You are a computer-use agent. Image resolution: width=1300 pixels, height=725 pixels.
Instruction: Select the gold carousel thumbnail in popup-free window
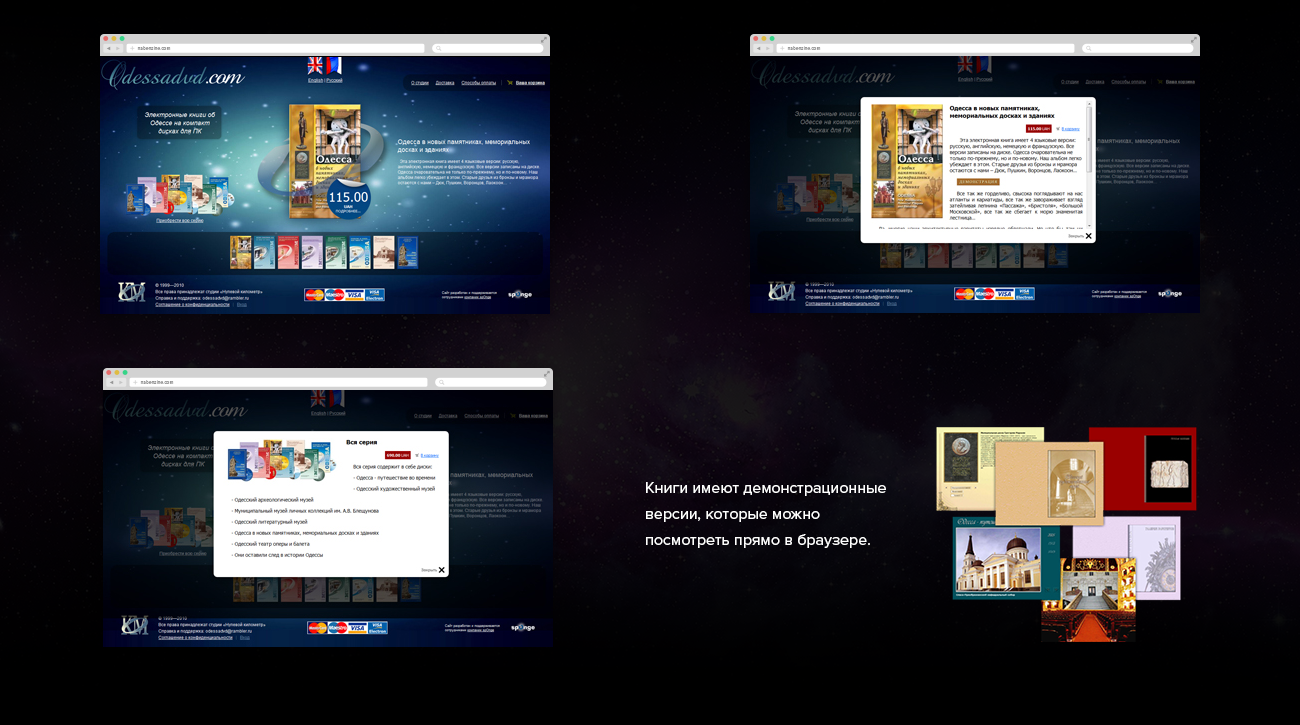coord(240,252)
